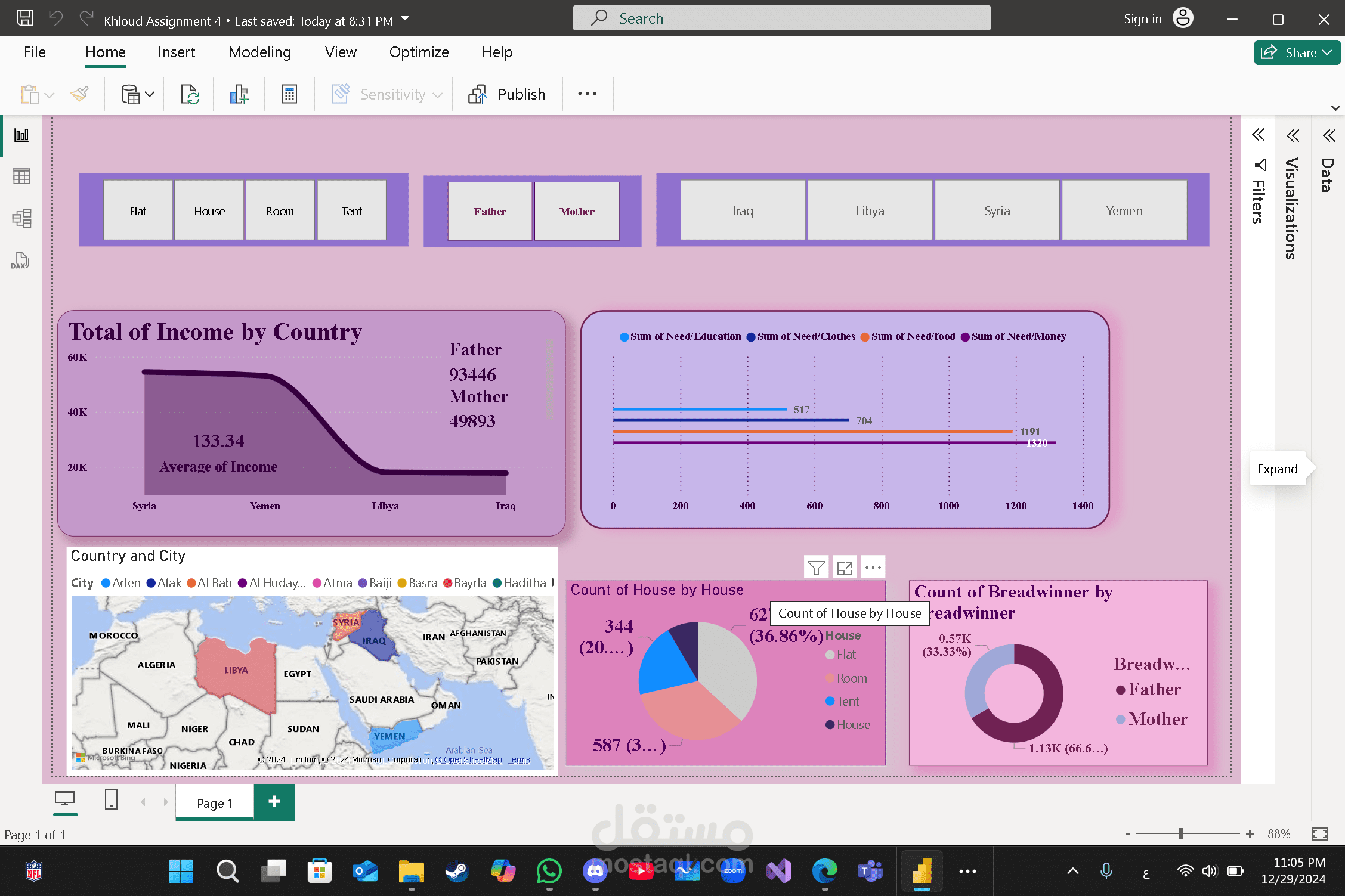Screen dimensions: 1345x896
Task: Click the Redo arrow icon
Action: point(86,18)
